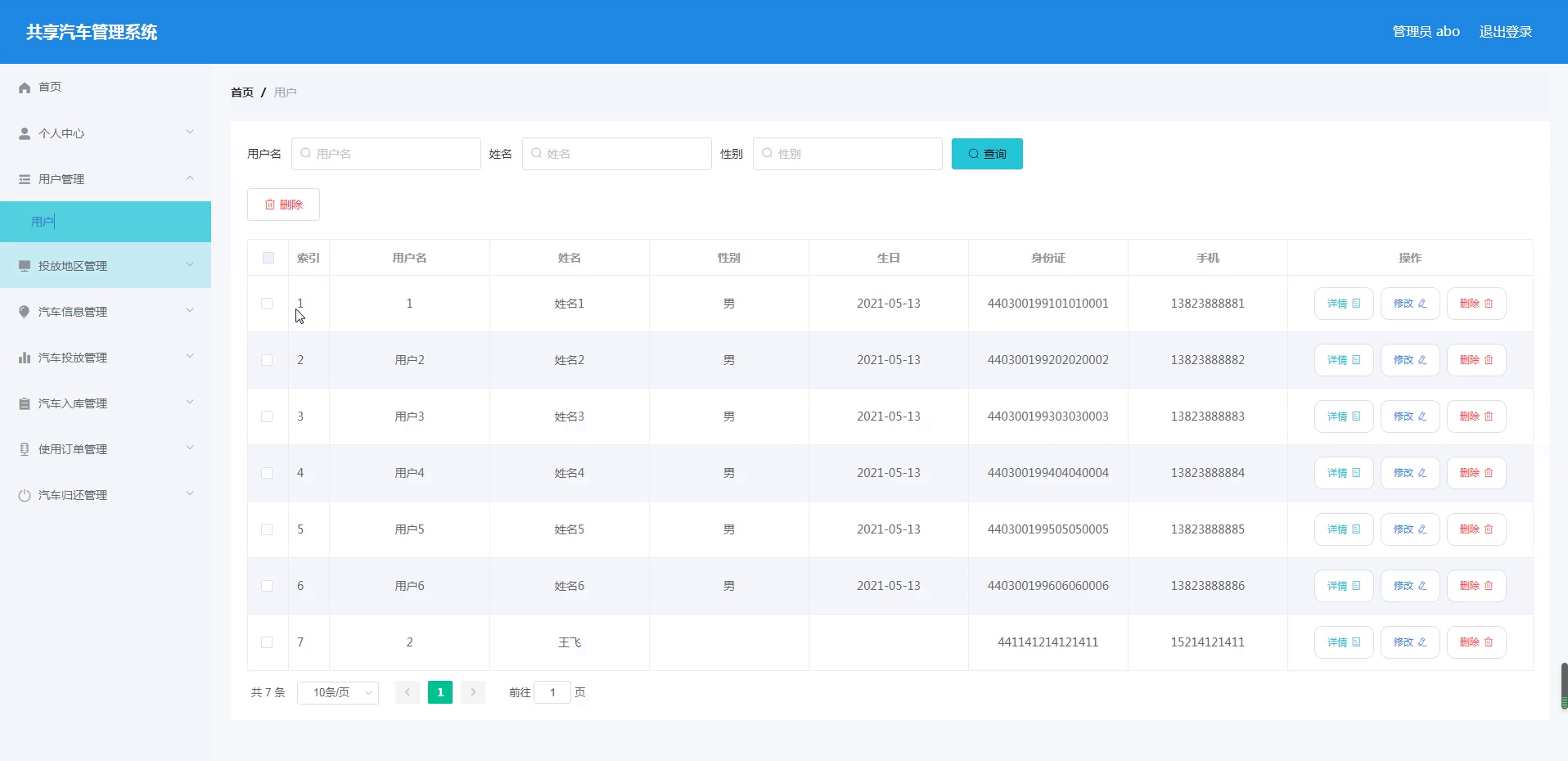1568x761 pixels.
Task: Click 管理员 abo in header
Action: (x=1426, y=32)
